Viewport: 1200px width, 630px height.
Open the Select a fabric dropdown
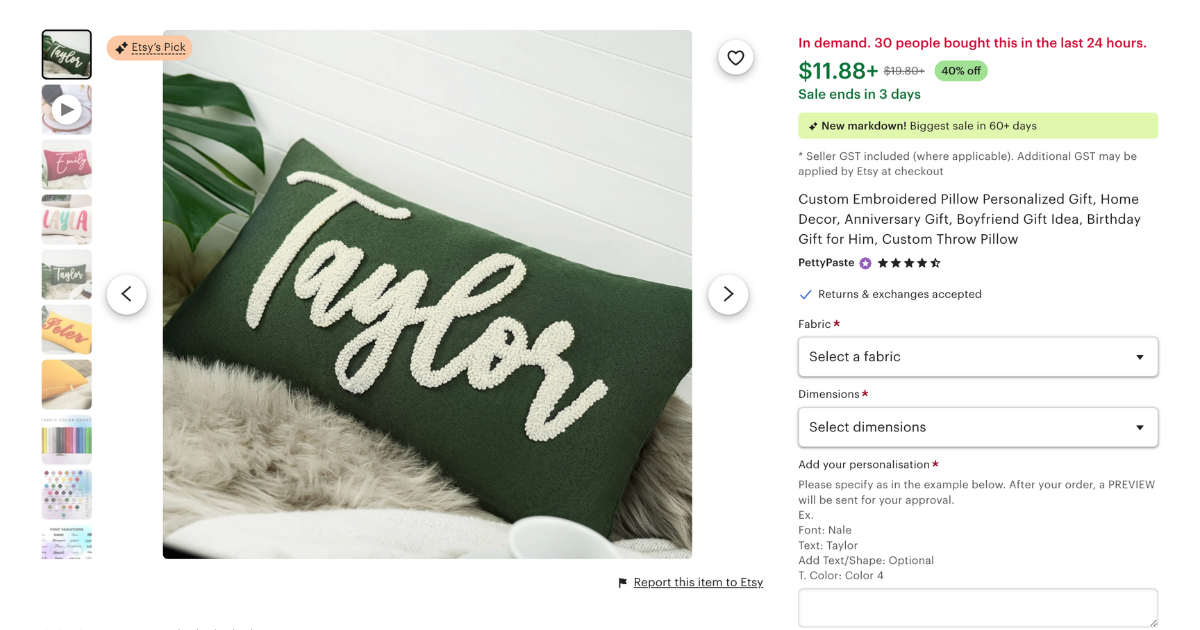pos(978,357)
